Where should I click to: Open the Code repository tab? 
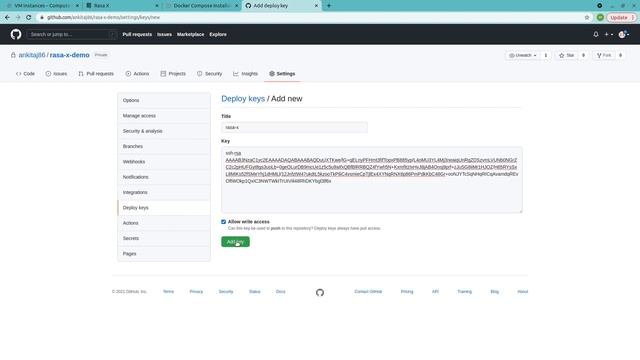pos(25,74)
